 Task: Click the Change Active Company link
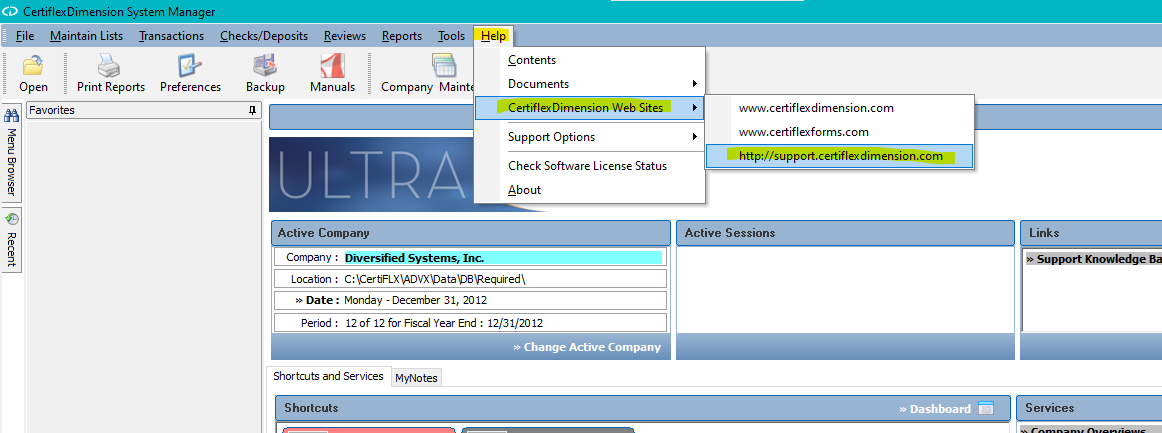coord(586,347)
